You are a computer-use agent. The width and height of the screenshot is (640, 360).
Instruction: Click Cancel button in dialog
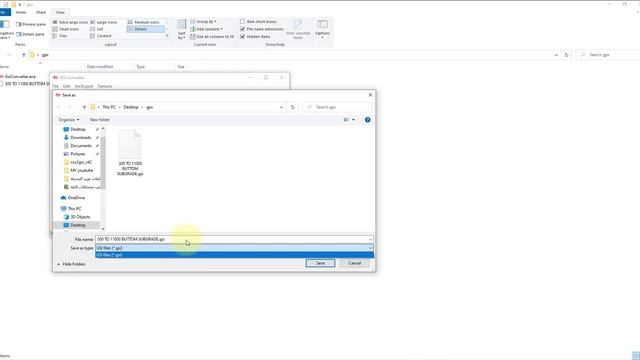click(x=354, y=263)
